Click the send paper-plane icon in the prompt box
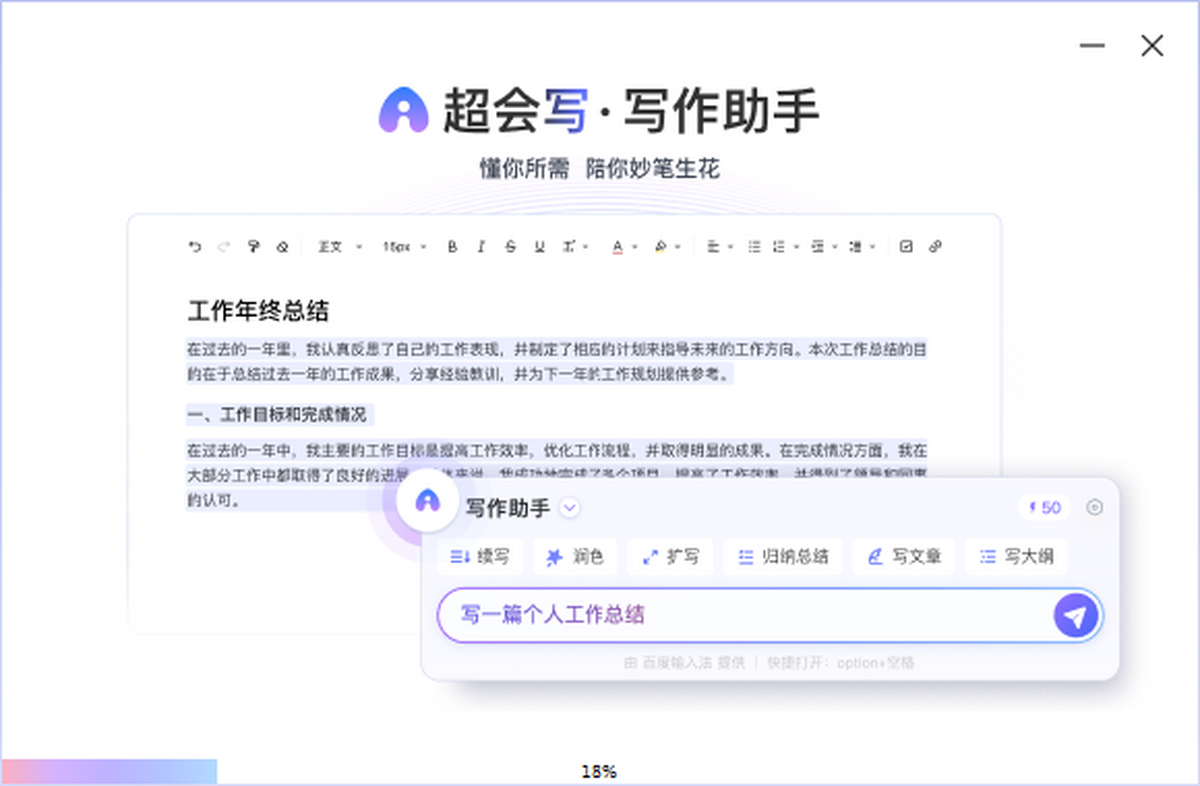The height and width of the screenshot is (786, 1200). click(x=1074, y=615)
